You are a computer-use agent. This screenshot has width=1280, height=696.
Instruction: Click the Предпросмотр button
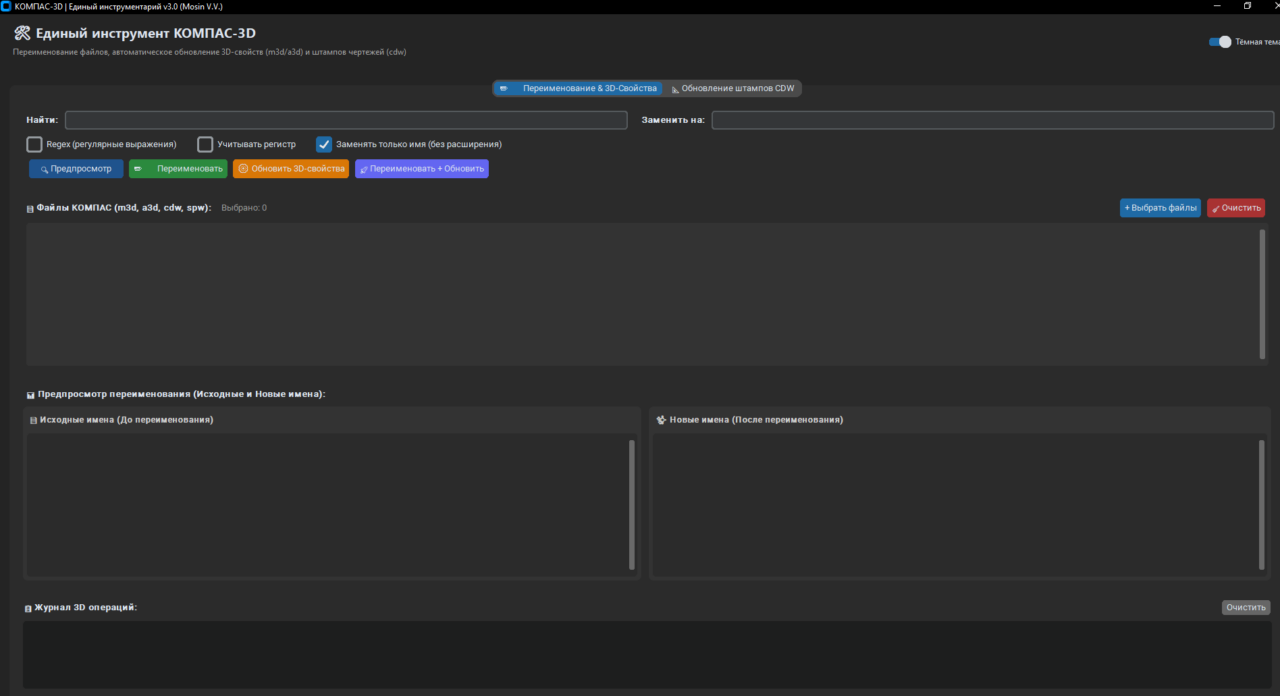point(76,169)
